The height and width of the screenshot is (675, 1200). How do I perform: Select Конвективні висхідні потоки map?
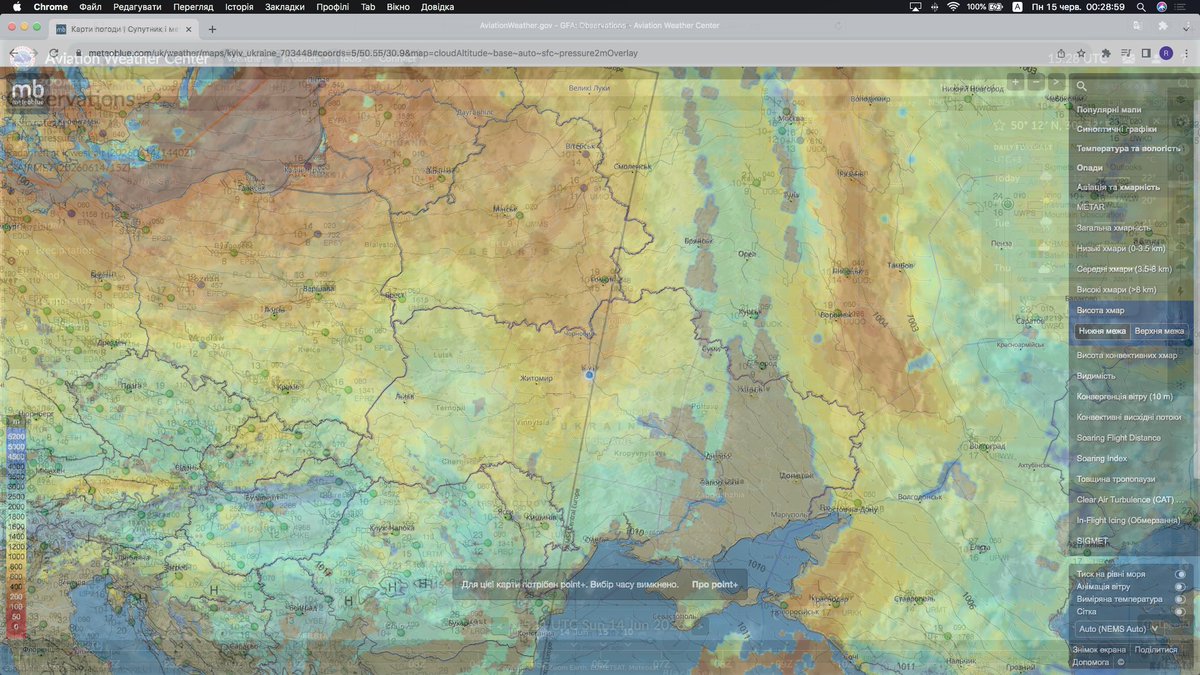click(1129, 417)
